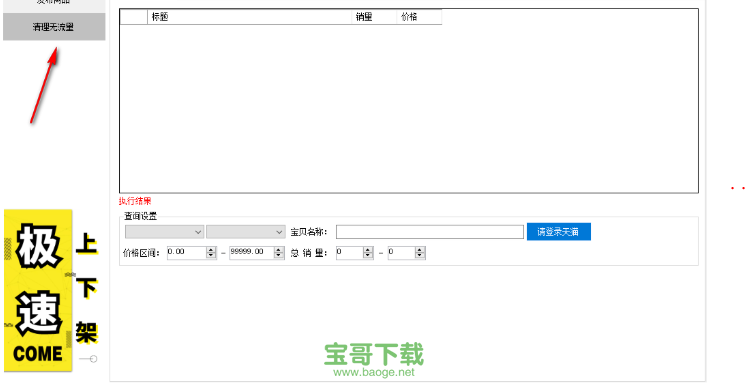Click the red 执行结果 label
This screenshot has width=749, height=384.
135,201
